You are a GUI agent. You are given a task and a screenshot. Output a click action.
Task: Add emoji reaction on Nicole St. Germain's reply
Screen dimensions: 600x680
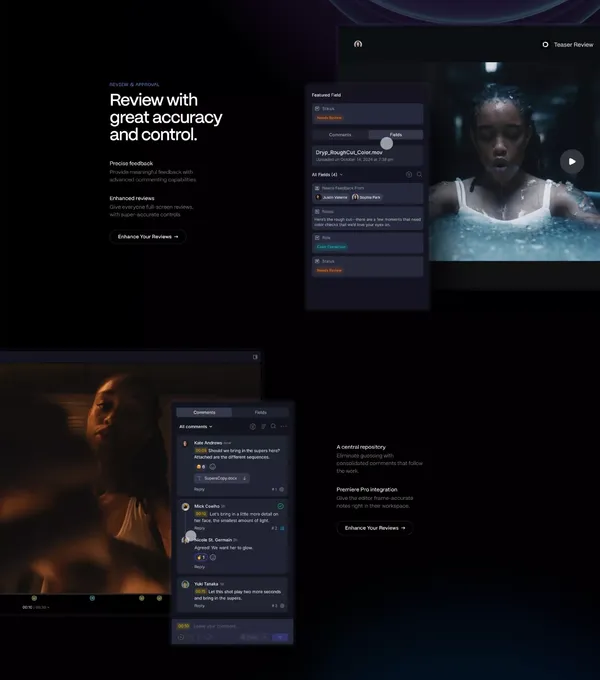pyautogui.click(x=213, y=557)
